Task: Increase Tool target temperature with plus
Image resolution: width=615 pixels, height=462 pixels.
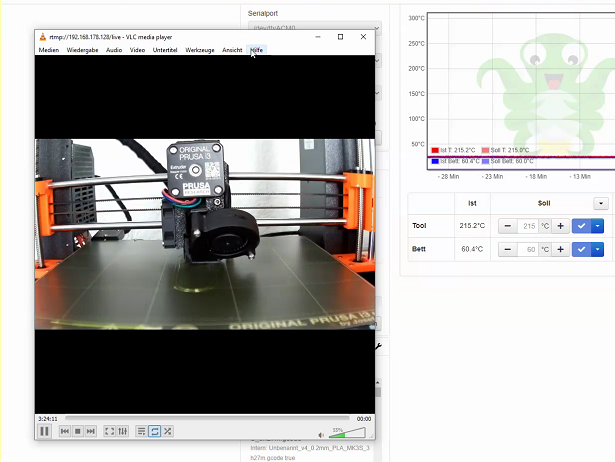Action: click(560, 226)
